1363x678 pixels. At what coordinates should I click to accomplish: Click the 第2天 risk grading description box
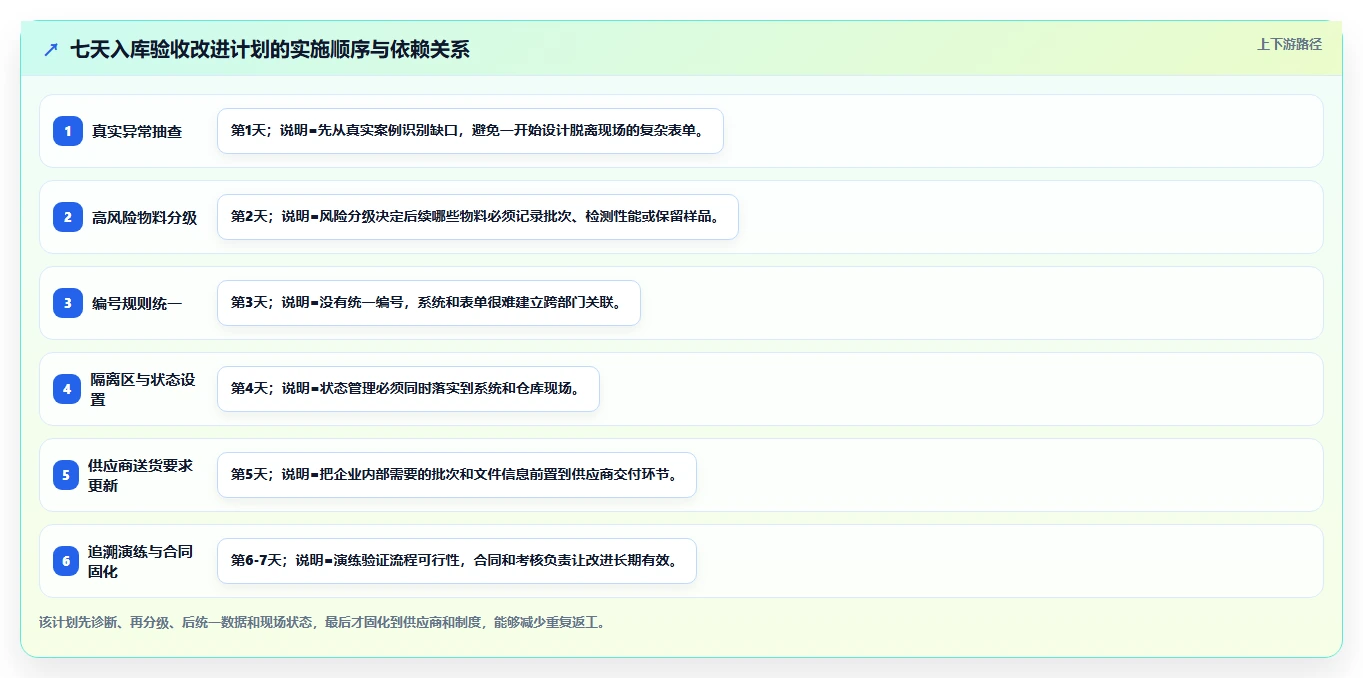478,217
